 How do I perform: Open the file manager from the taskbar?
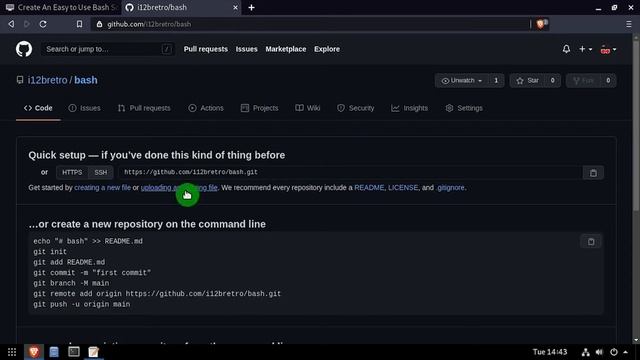click(x=54, y=352)
